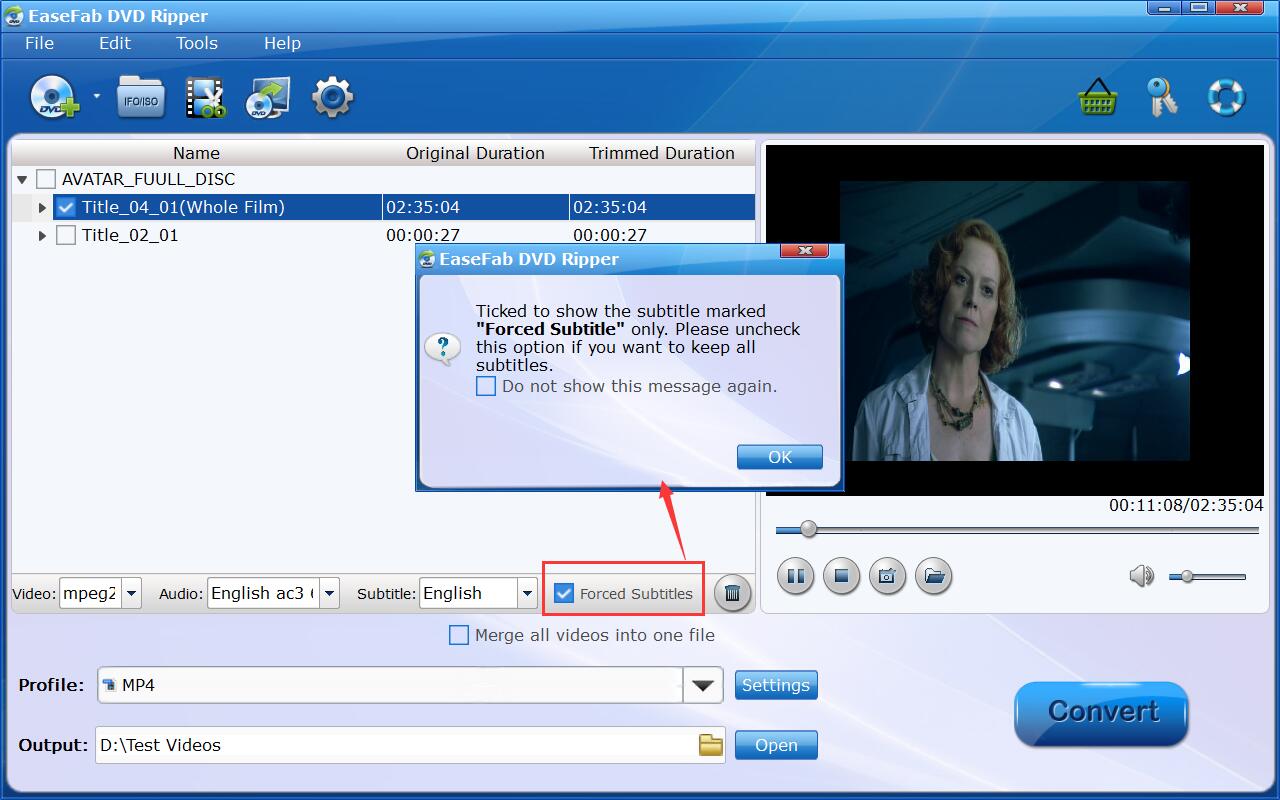Open the Edit menu
Viewport: 1280px width, 800px height.
(115, 43)
